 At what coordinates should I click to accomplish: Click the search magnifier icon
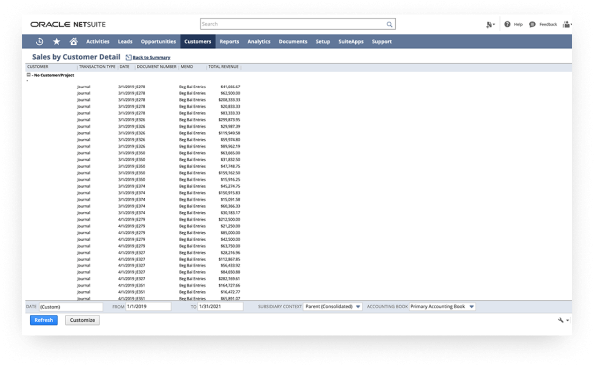pyautogui.click(x=389, y=24)
